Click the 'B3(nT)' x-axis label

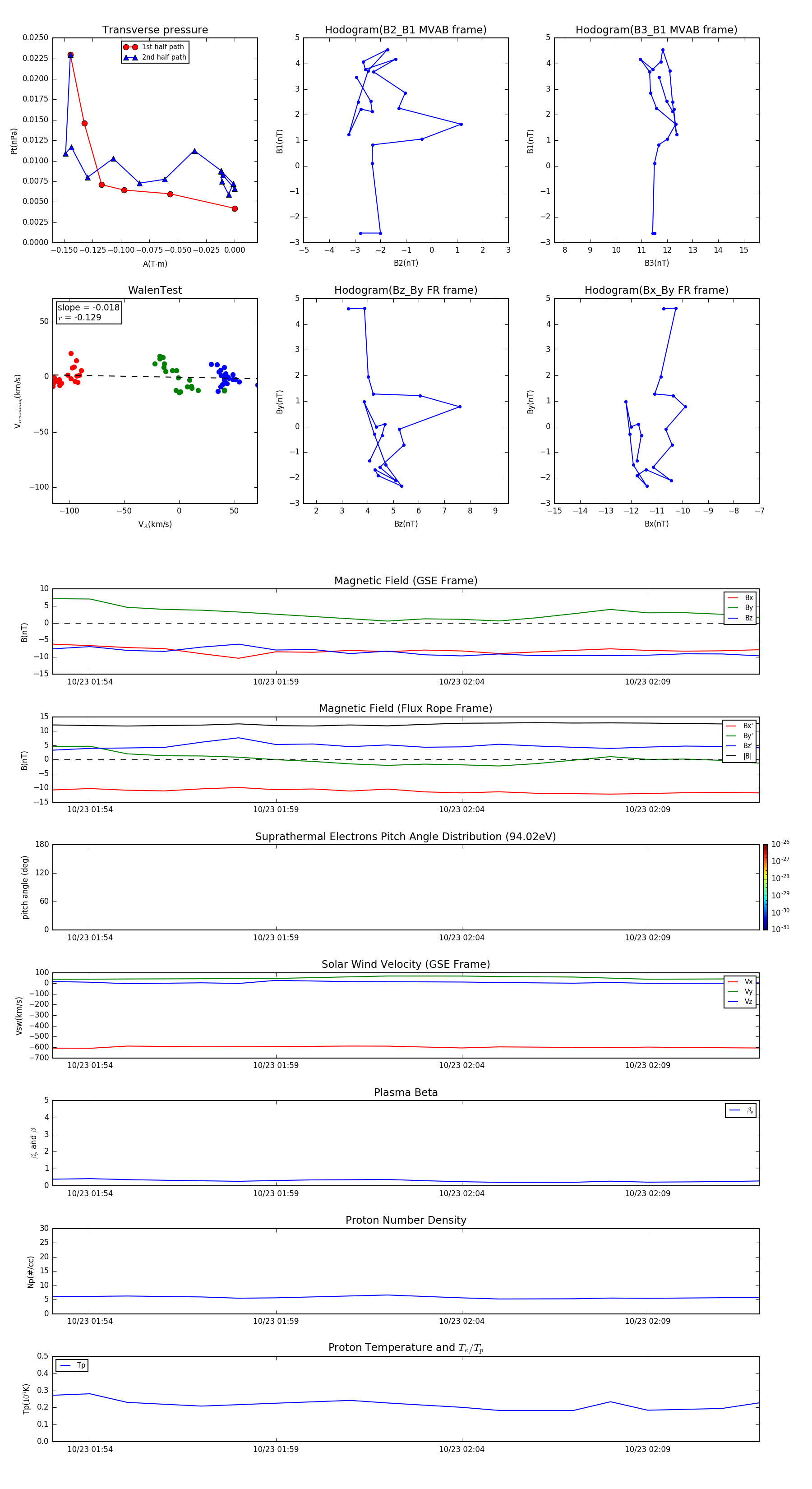656,264
